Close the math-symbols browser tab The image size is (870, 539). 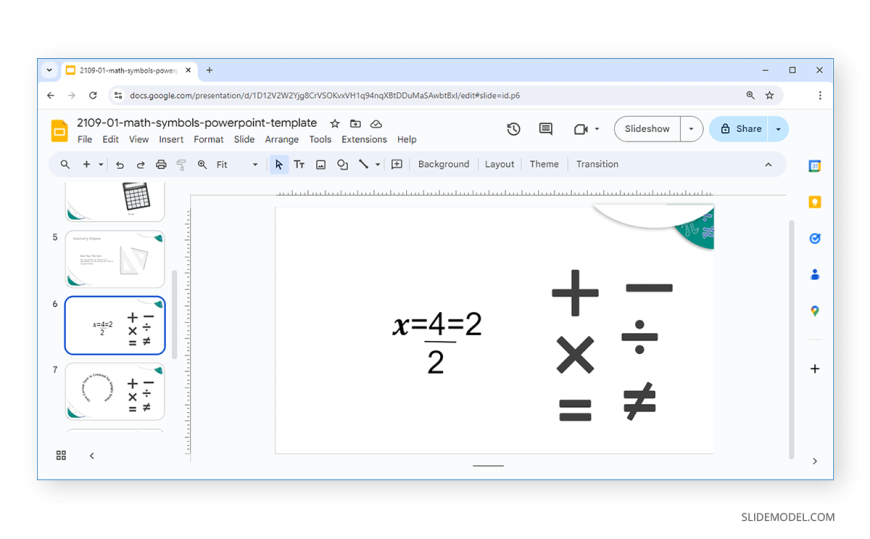point(188,70)
